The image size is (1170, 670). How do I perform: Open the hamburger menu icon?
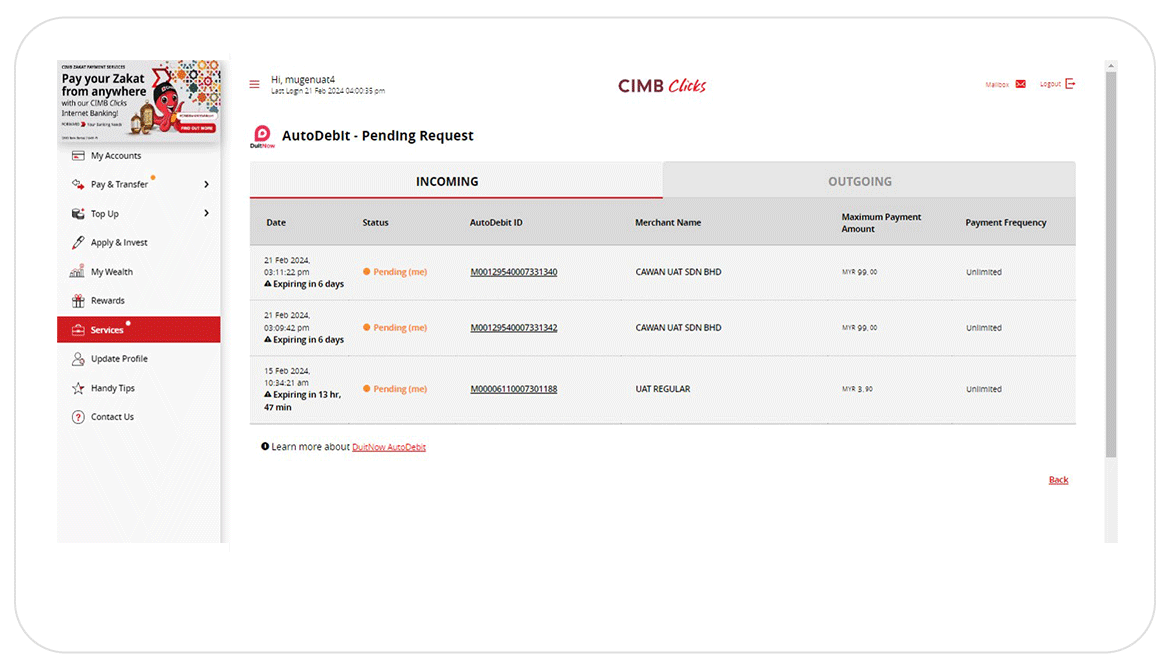[254, 85]
